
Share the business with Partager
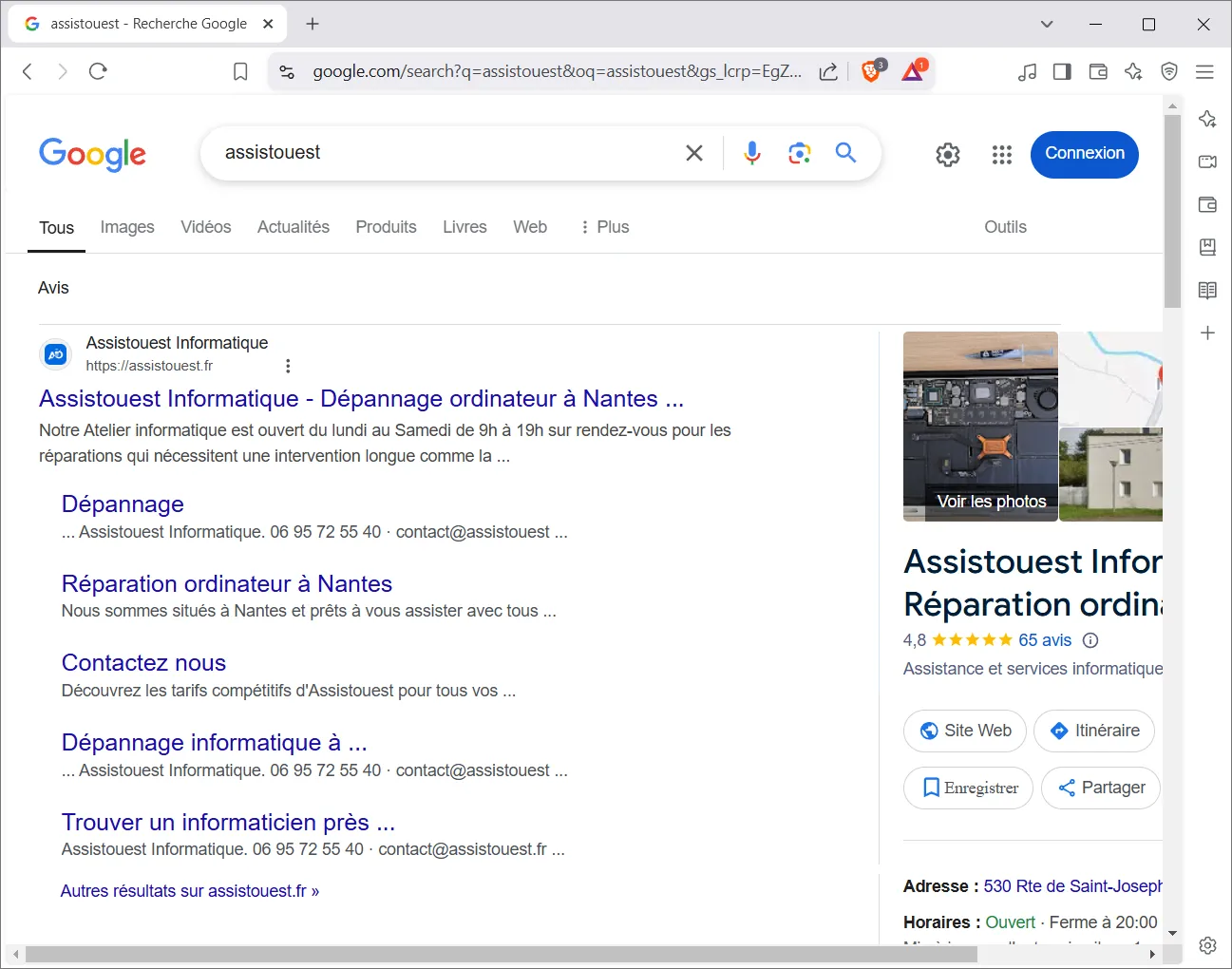(1101, 788)
